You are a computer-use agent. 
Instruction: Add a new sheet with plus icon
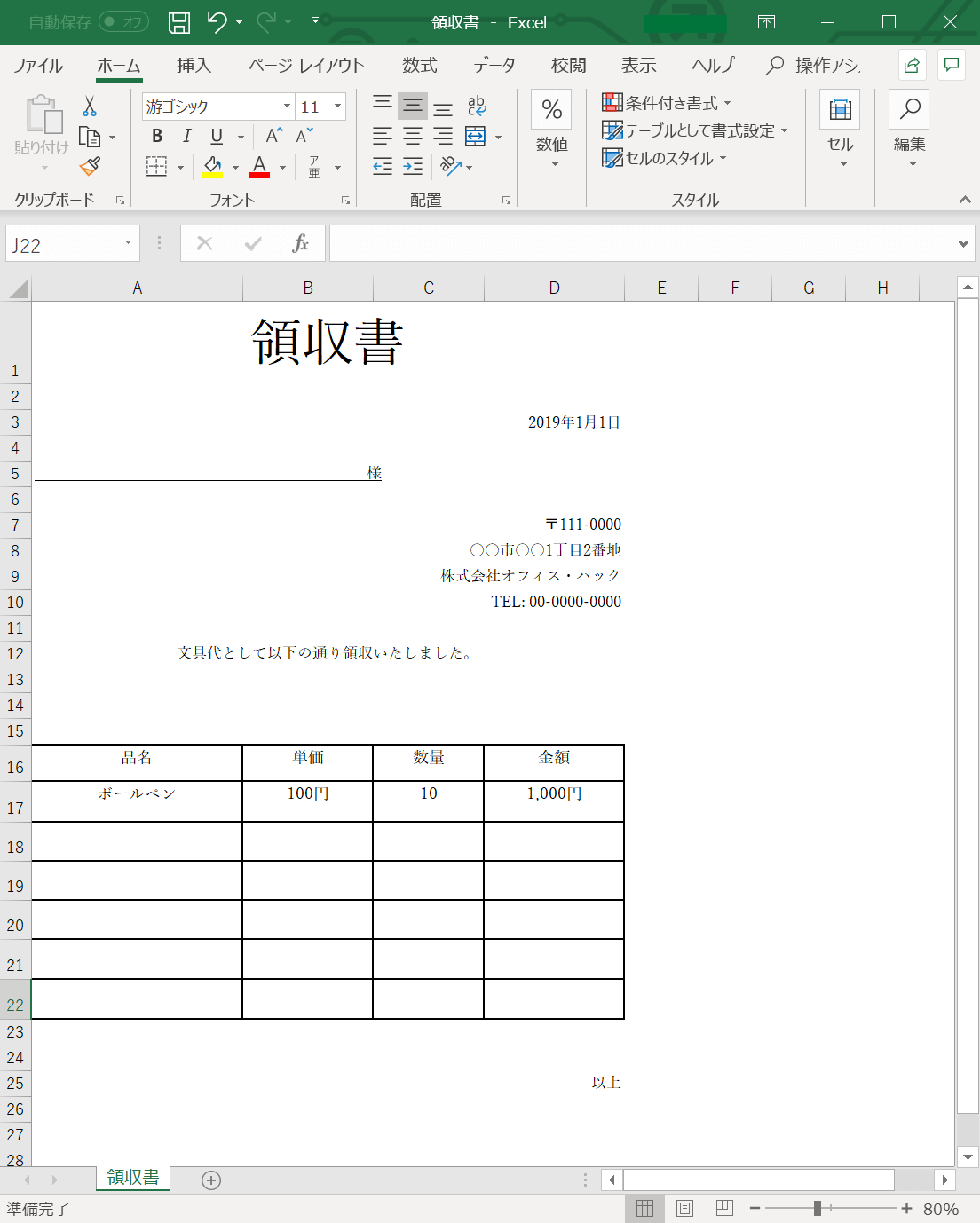(211, 1180)
